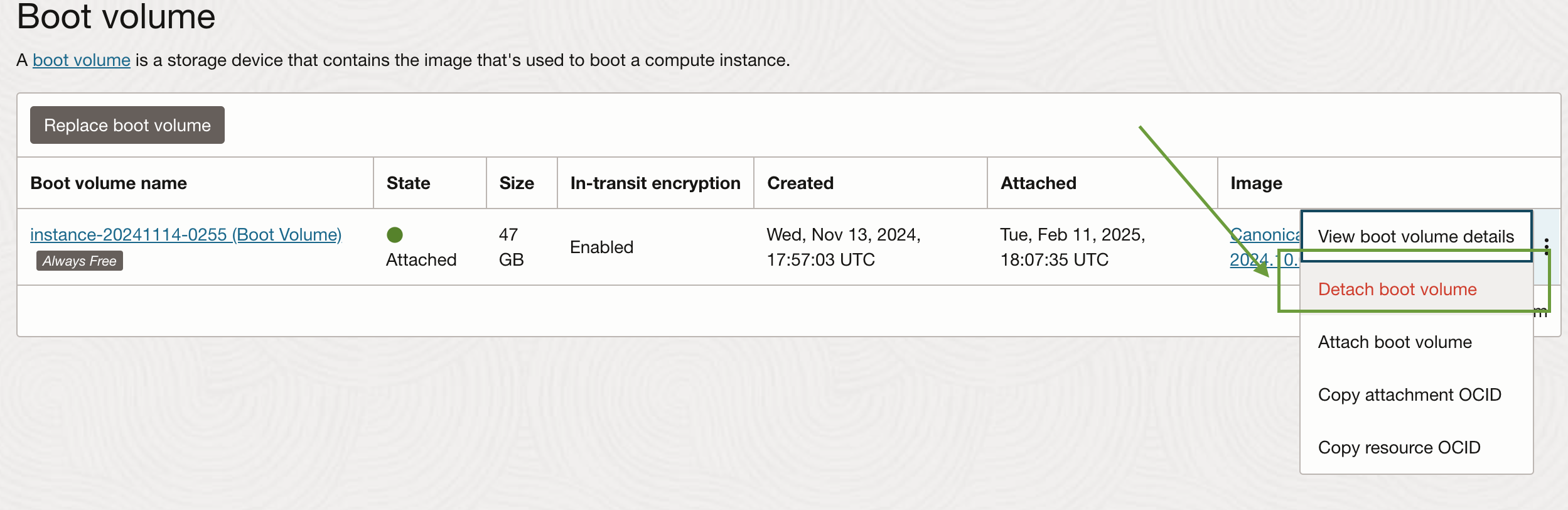This screenshot has height=510, width=1568.
Task: Select View boot volume details
Action: [1415, 236]
